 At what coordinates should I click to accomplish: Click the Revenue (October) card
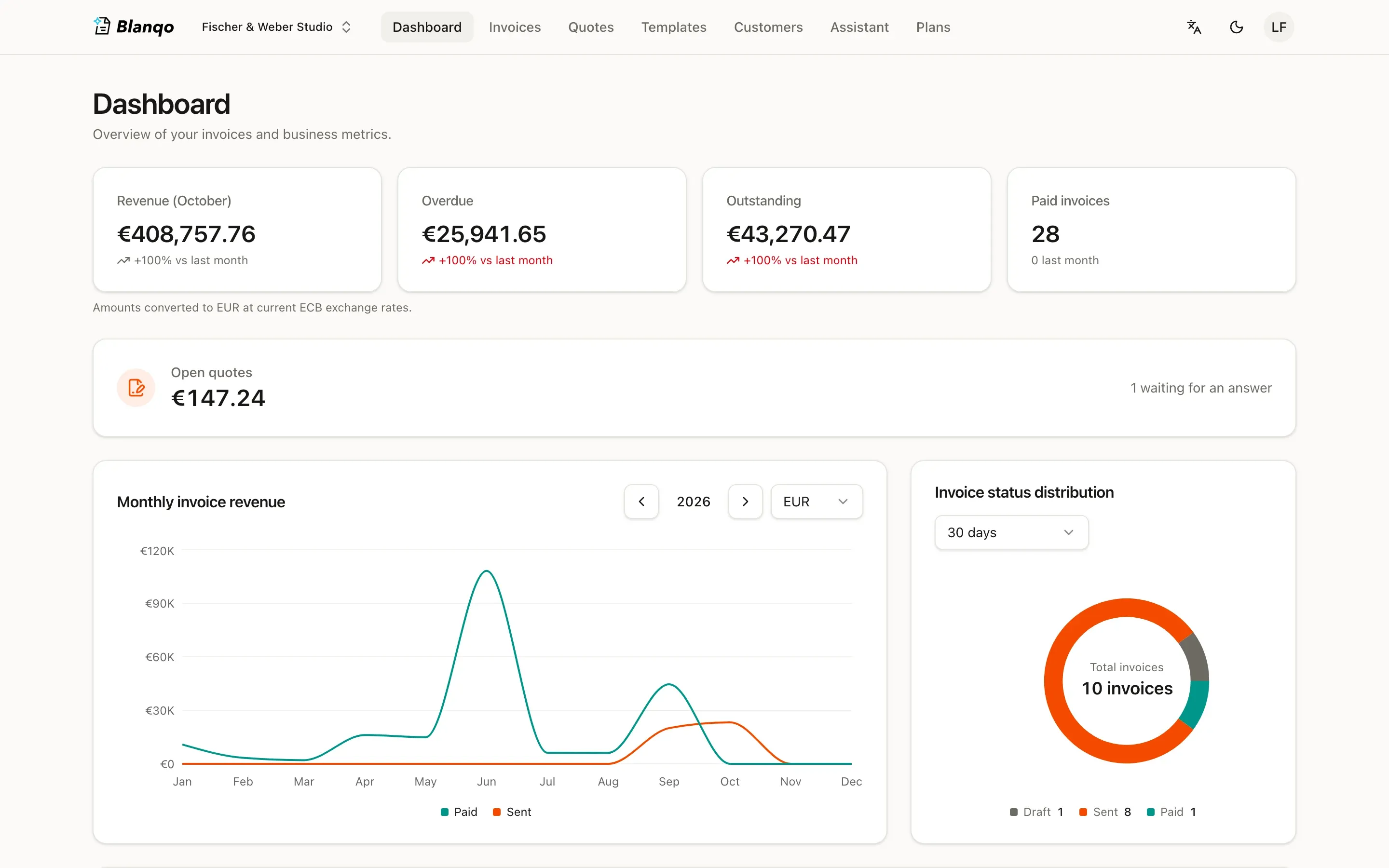[237, 230]
